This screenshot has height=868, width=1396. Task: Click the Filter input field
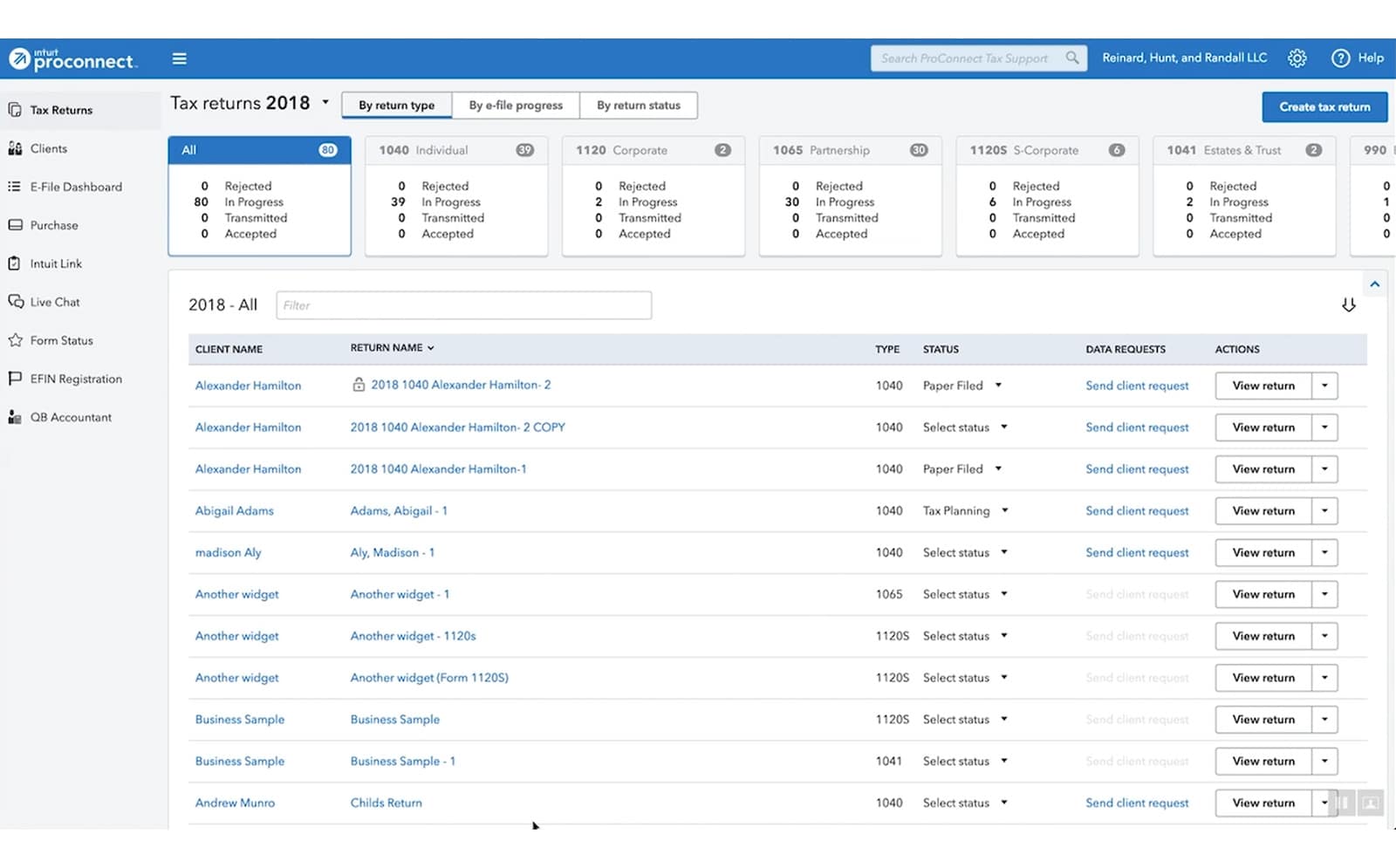464,305
